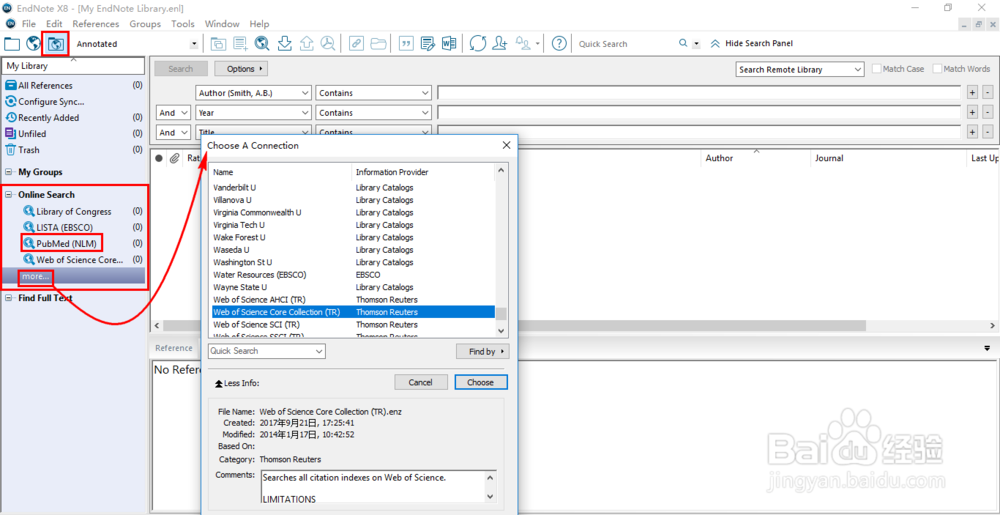This screenshot has width=1000, height=515.
Task: Open Year field dropdown
Action: click(x=253, y=113)
